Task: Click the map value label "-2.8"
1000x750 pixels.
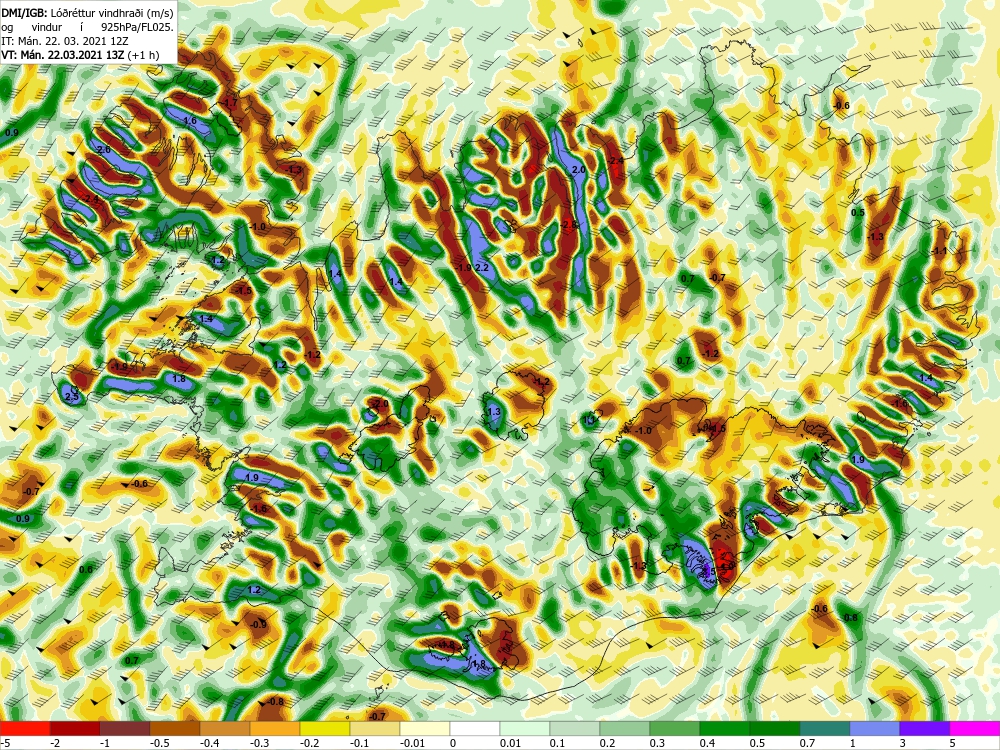Action: click(x=568, y=224)
